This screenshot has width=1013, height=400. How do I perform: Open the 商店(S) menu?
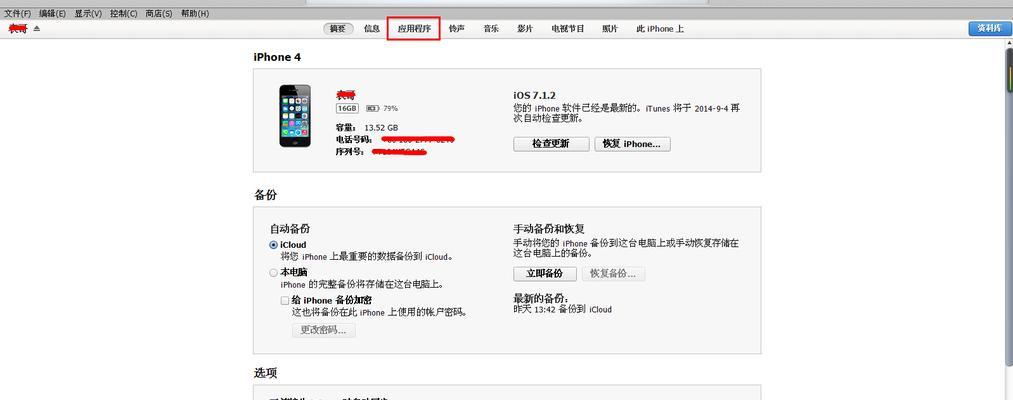[159, 13]
